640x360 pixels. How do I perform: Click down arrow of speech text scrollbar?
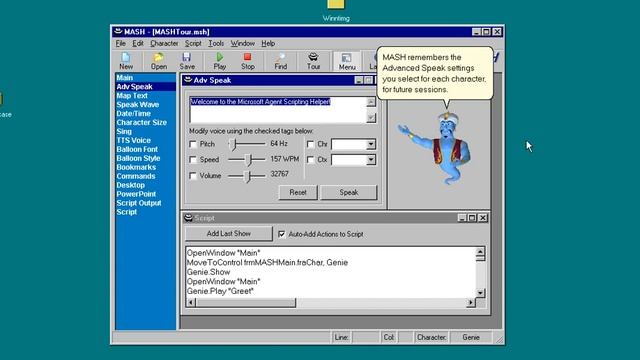[x=371, y=118]
